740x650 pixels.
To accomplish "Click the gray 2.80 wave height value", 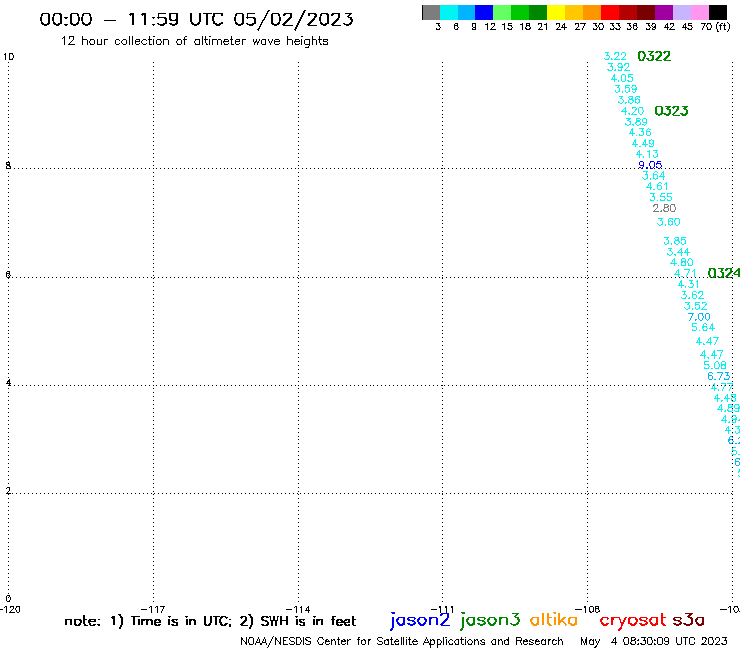I will click(664, 208).
